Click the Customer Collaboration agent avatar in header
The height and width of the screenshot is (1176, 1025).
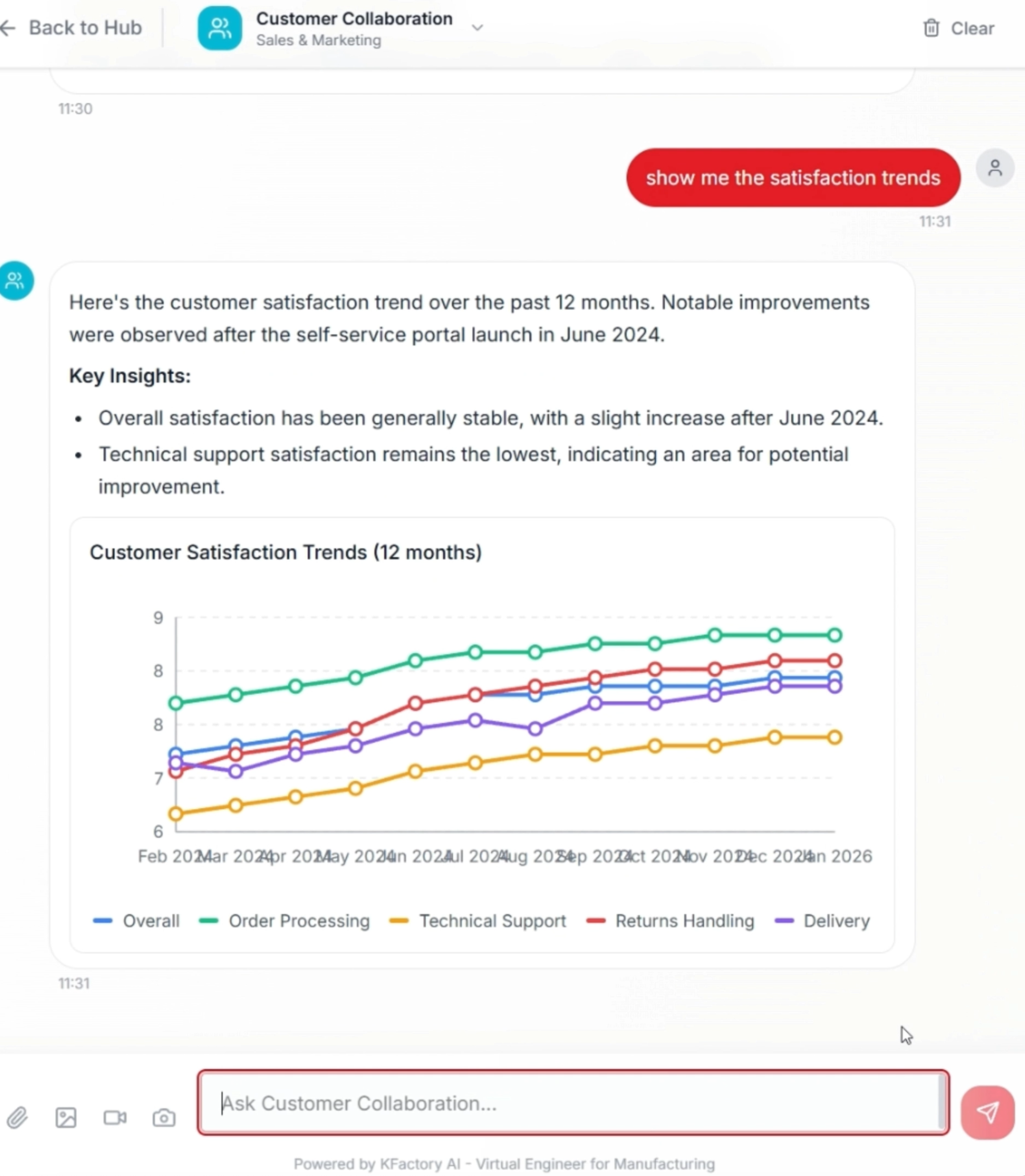pyautogui.click(x=220, y=28)
